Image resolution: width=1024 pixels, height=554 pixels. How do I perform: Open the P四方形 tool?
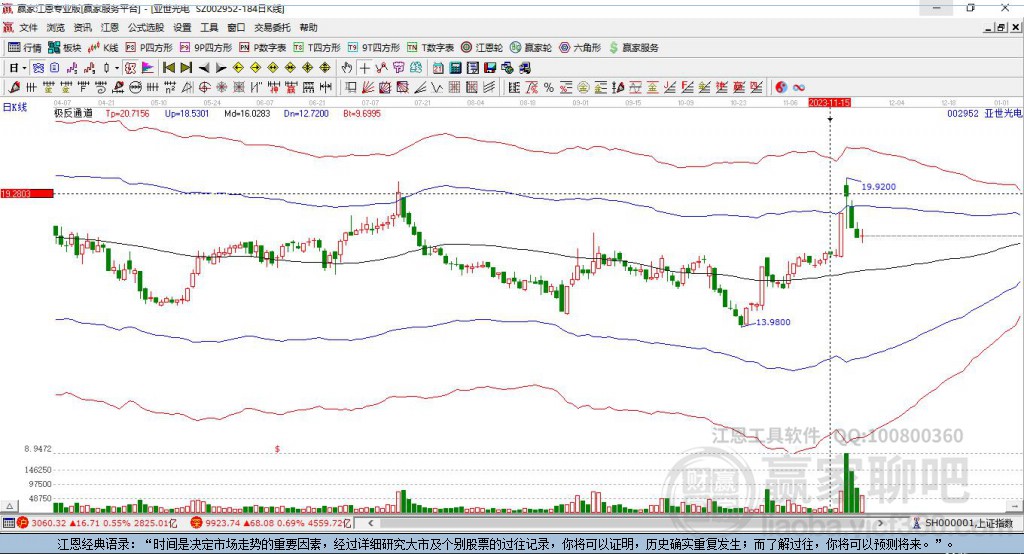click(x=149, y=48)
